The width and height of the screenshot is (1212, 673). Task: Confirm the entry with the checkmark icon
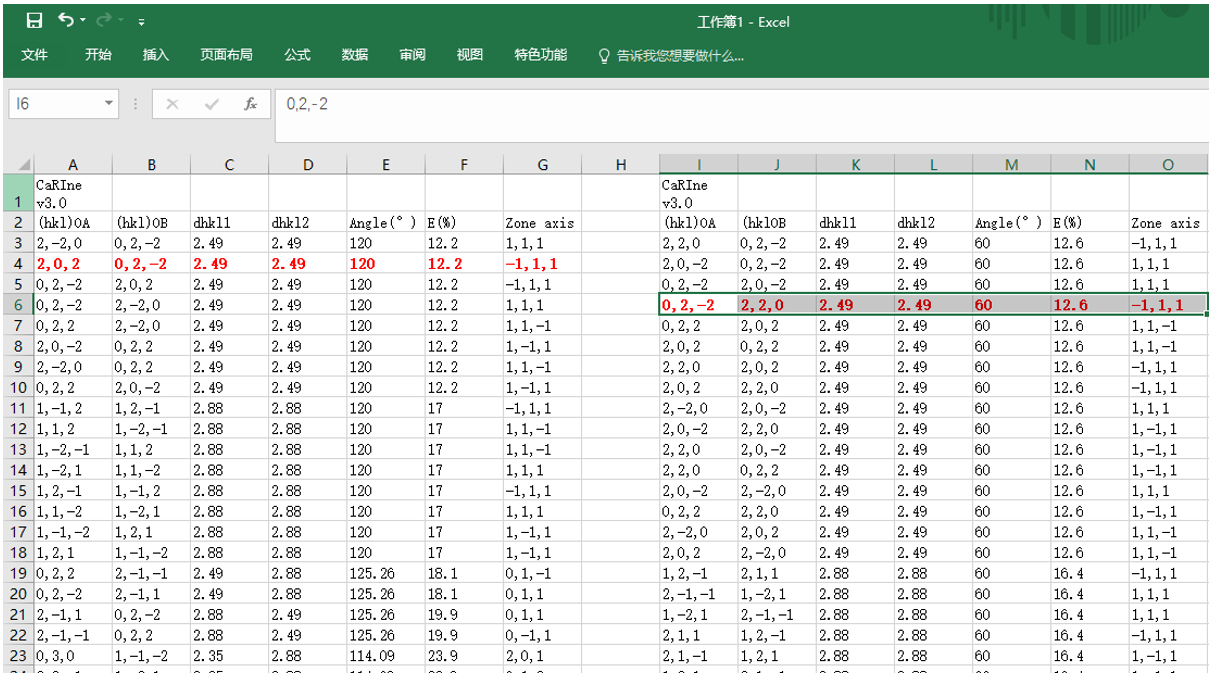pyautogui.click(x=211, y=104)
